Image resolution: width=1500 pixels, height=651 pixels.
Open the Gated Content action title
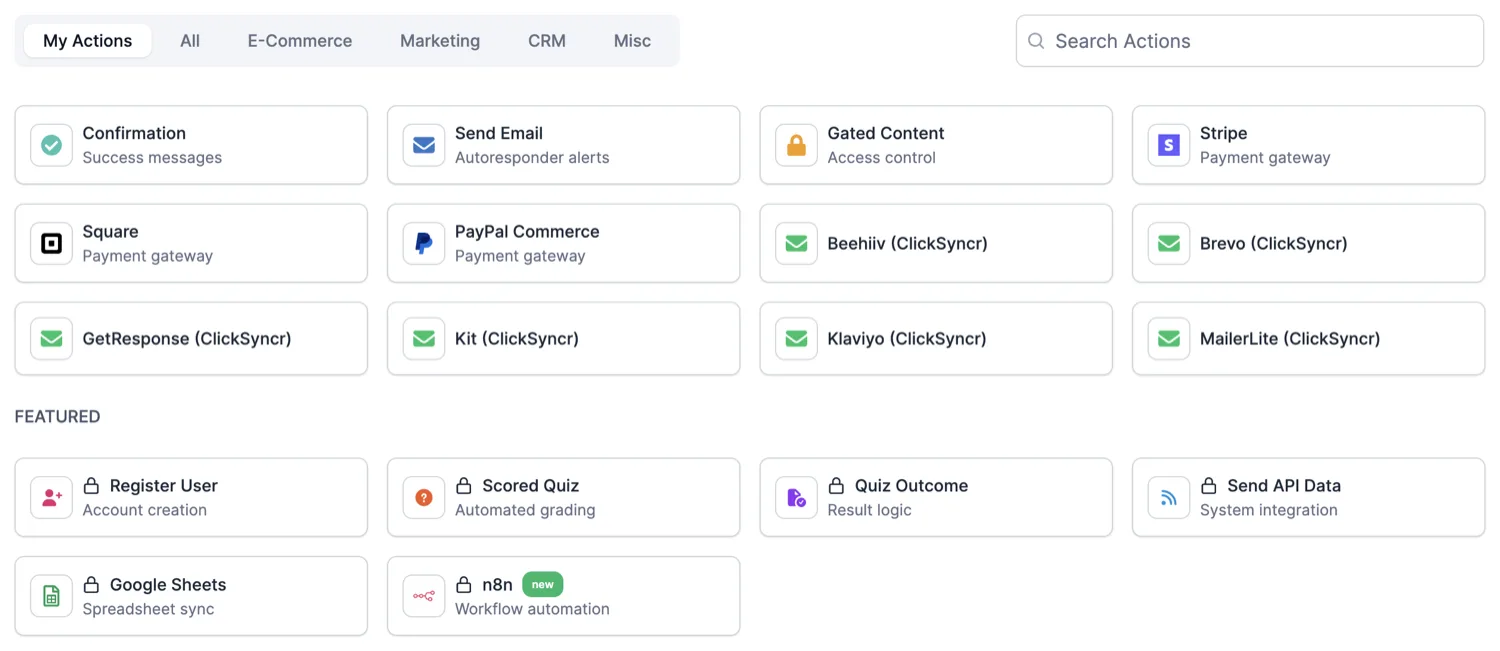pos(886,133)
